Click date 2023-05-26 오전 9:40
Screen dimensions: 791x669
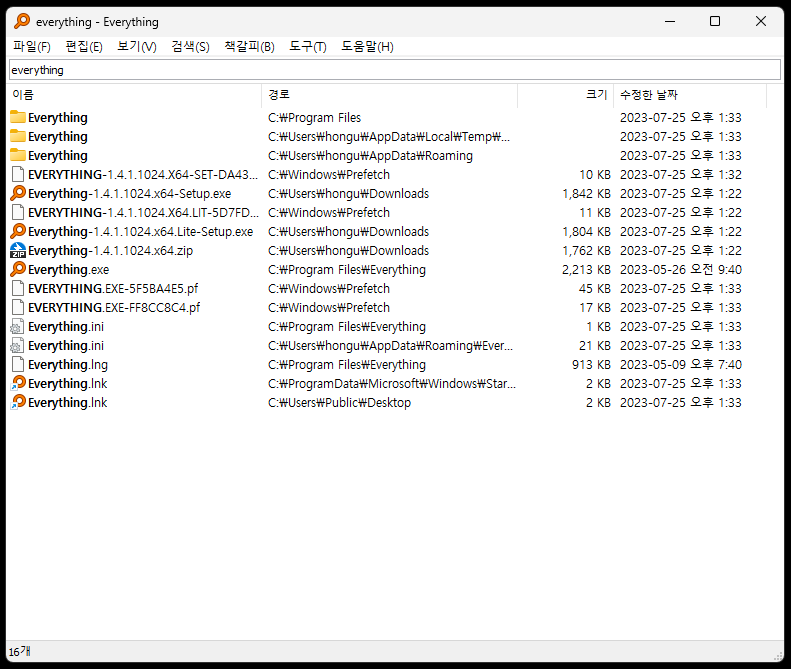pos(681,270)
